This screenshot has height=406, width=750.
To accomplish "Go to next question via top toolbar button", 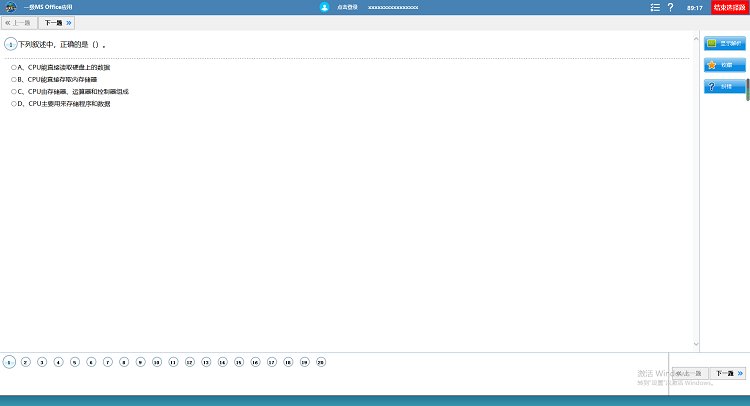I will pyautogui.click(x=57, y=23).
